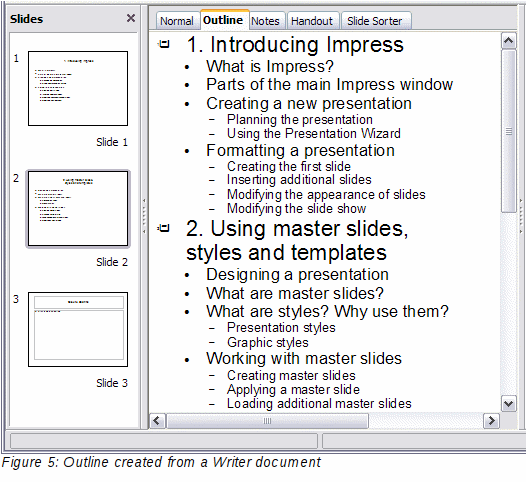
Task: Click 'Loading additional master slides' sub-item
Action: pyautogui.click(x=319, y=404)
